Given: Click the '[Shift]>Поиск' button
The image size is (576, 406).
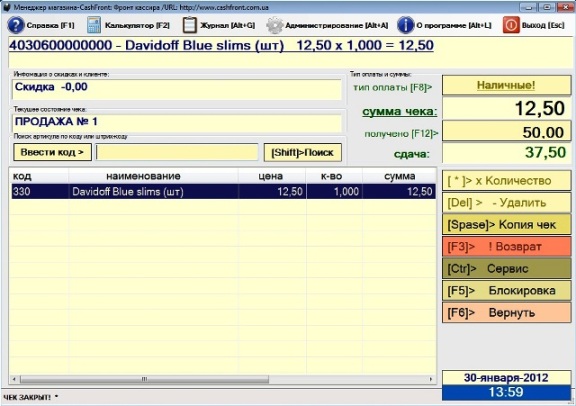Looking at the screenshot, I should click(x=303, y=152).
